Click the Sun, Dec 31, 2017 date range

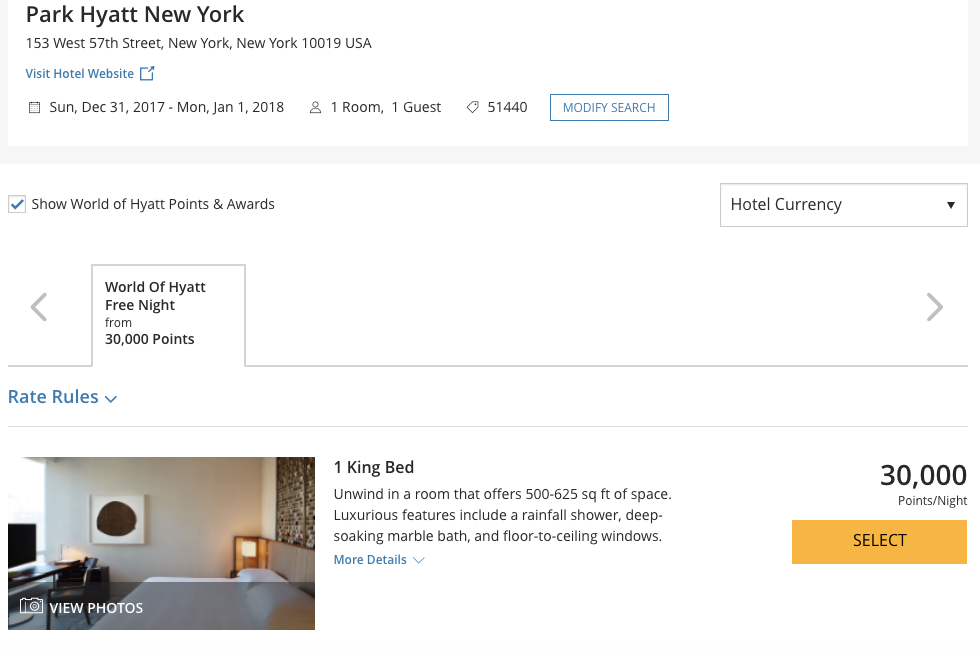[x=167, y=107]
